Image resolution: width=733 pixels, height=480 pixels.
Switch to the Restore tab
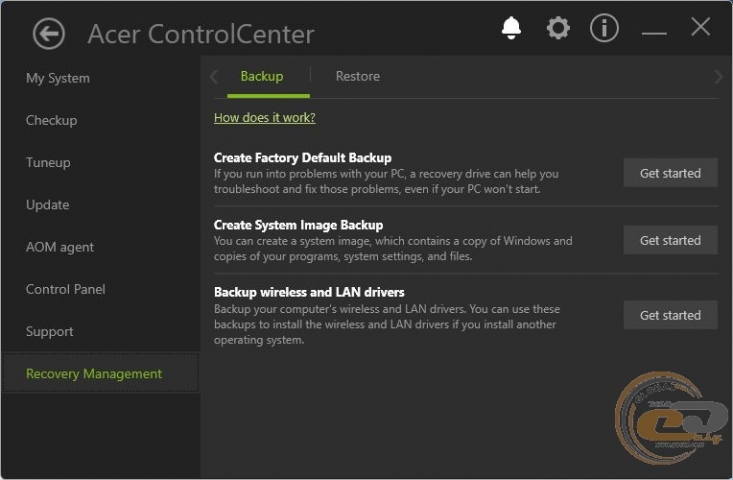pyautogui.click(x=357, y=76)
